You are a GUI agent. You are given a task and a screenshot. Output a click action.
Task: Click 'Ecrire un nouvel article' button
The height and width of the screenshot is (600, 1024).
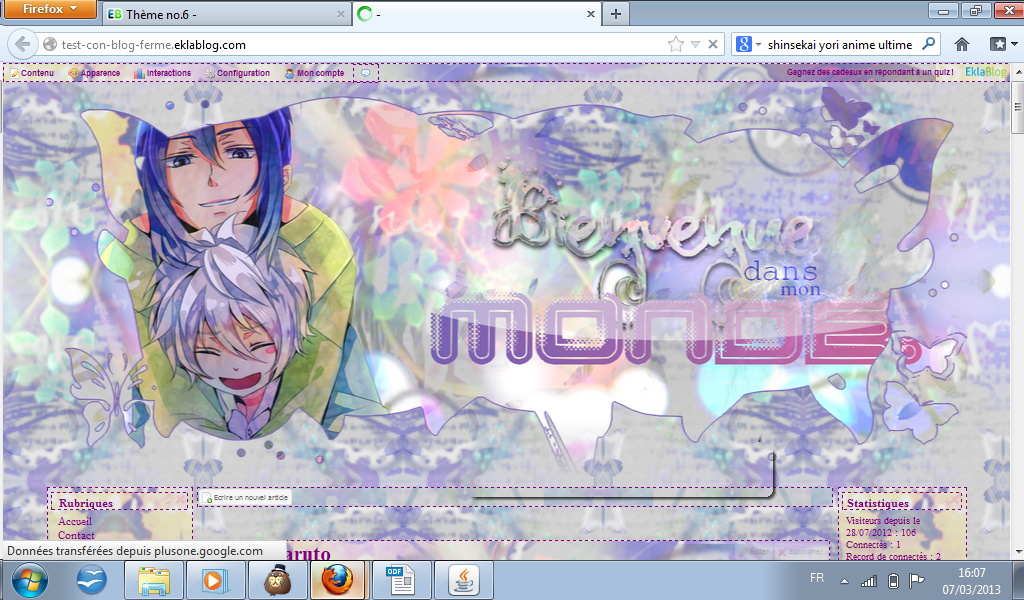[x=245, y=497]
